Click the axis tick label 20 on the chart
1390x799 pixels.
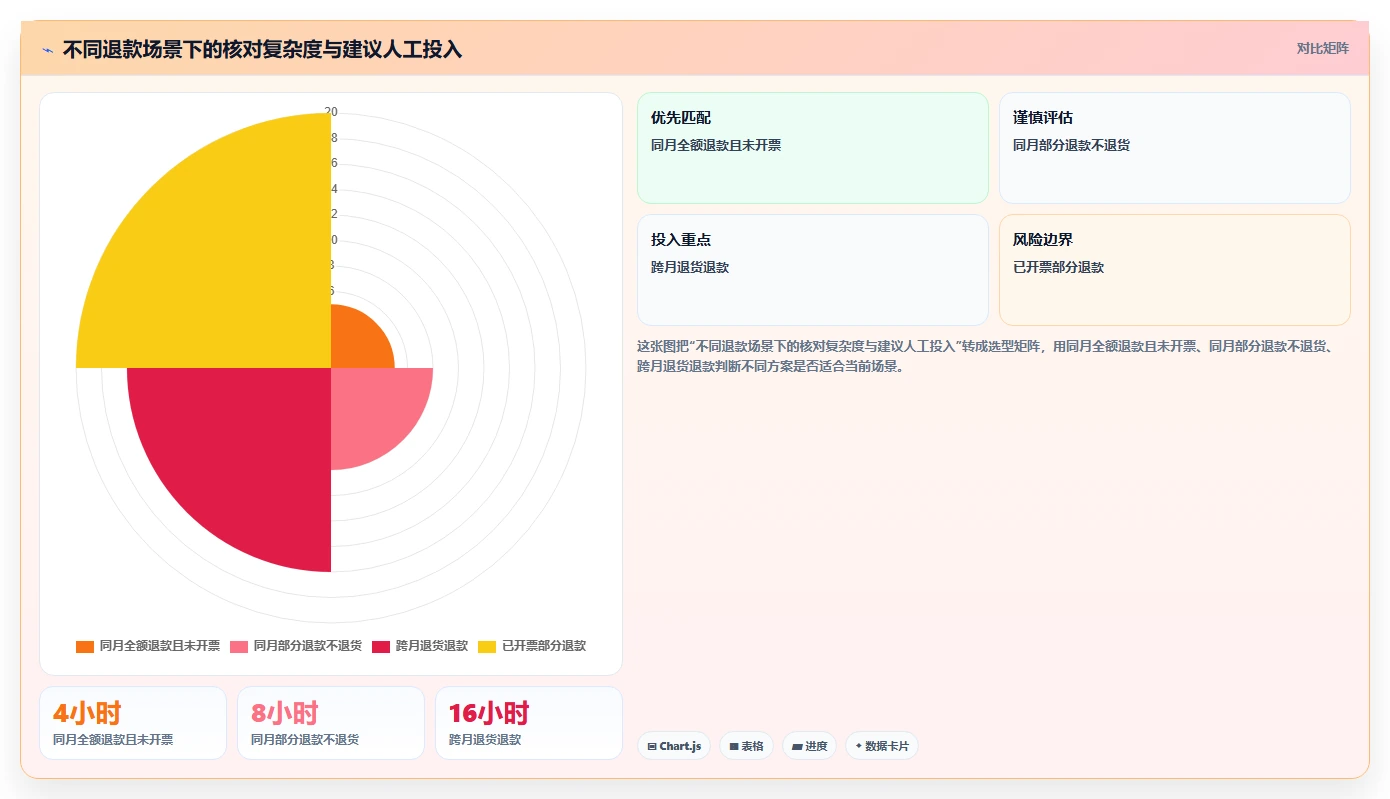(331, 112)
